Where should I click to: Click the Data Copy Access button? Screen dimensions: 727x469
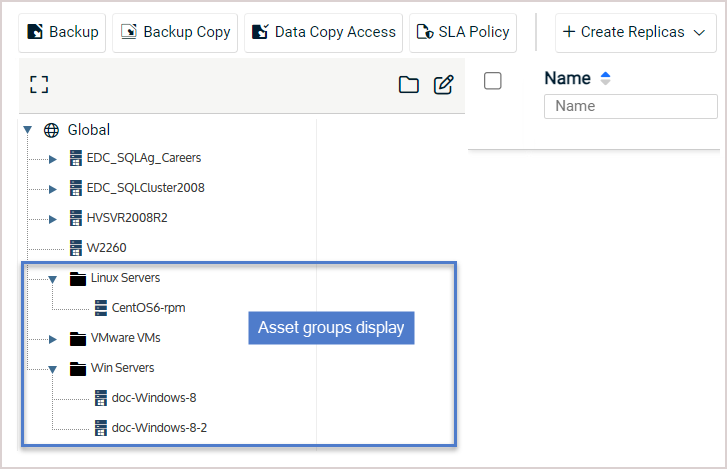click(323, 32)
